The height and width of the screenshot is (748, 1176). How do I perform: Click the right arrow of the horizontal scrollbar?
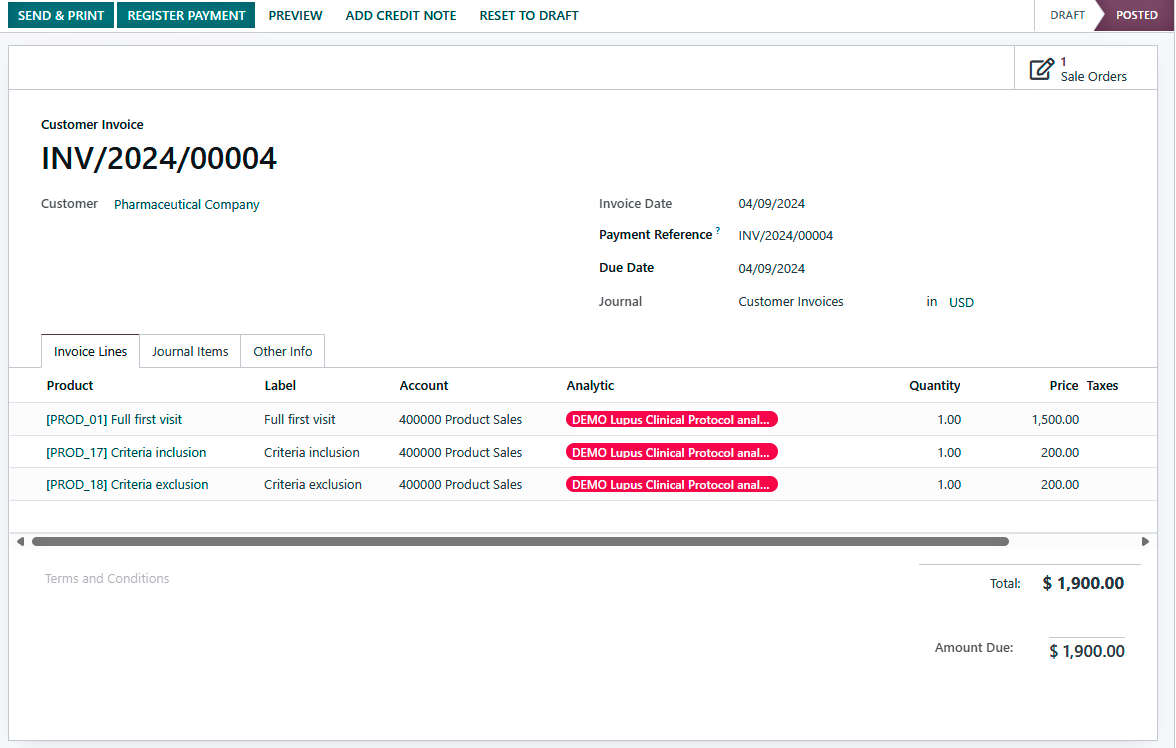pyautogui.click(x=1145, y=541)
